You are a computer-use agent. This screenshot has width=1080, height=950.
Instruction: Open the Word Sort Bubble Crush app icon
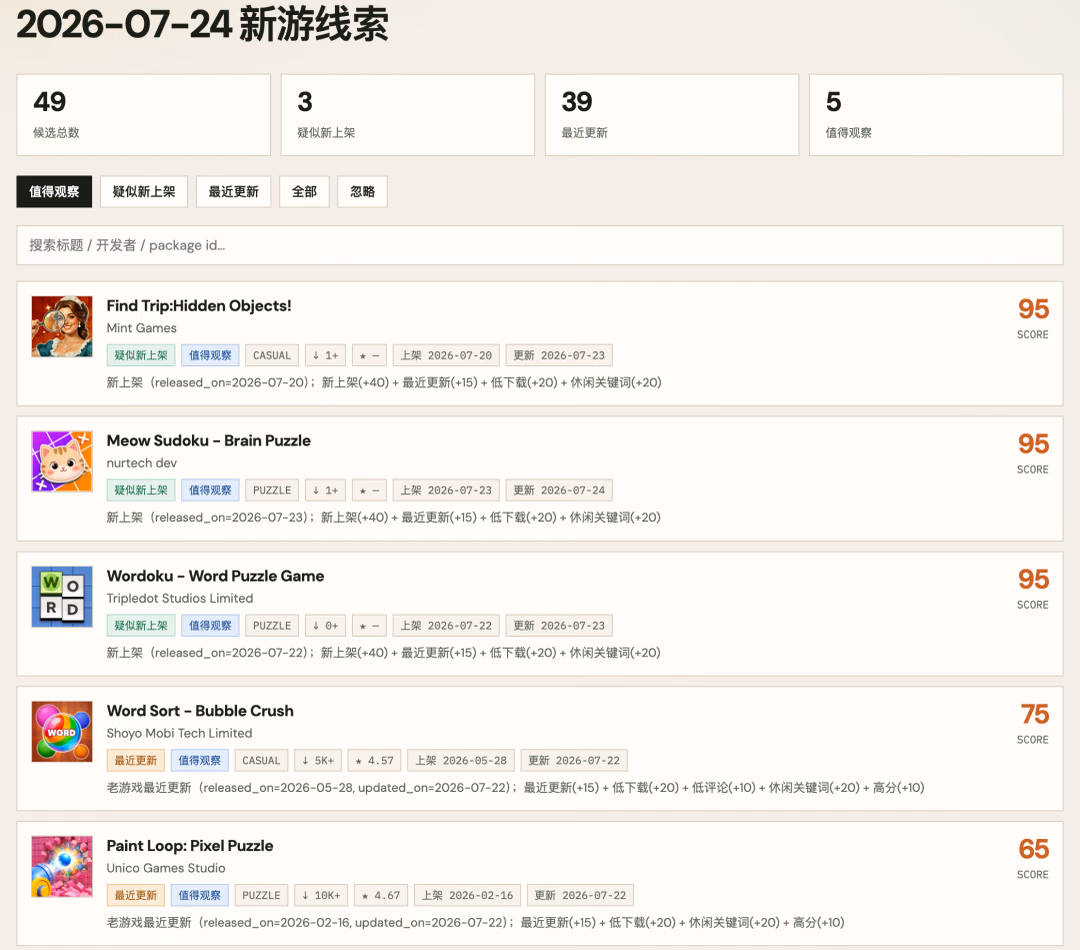[62, 732]
